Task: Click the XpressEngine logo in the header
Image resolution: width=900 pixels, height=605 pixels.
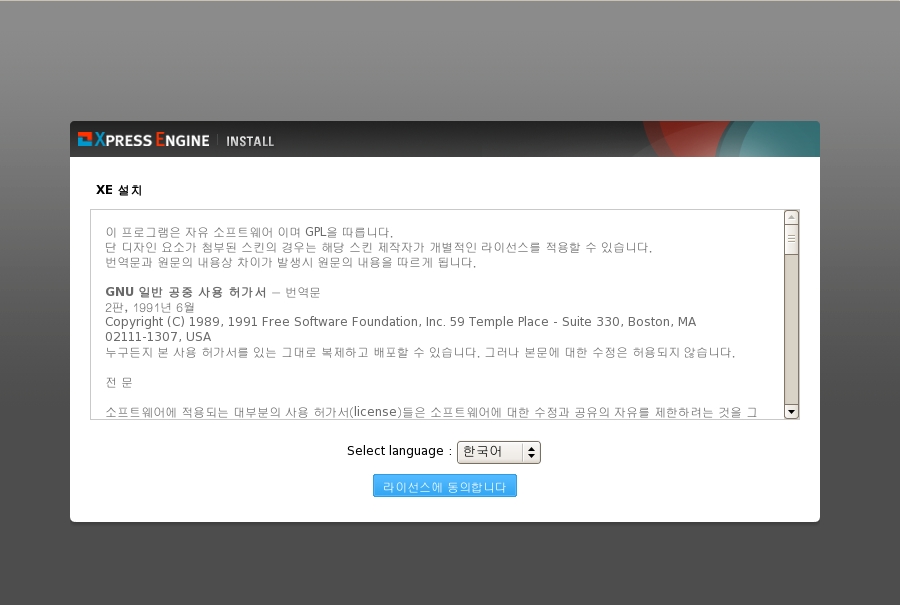Action: 143,139
